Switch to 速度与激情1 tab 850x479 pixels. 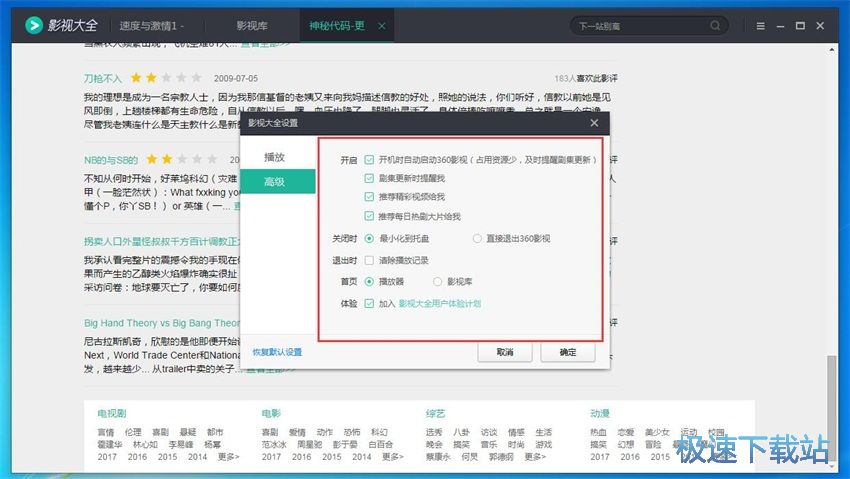click(x=151, y=25)
